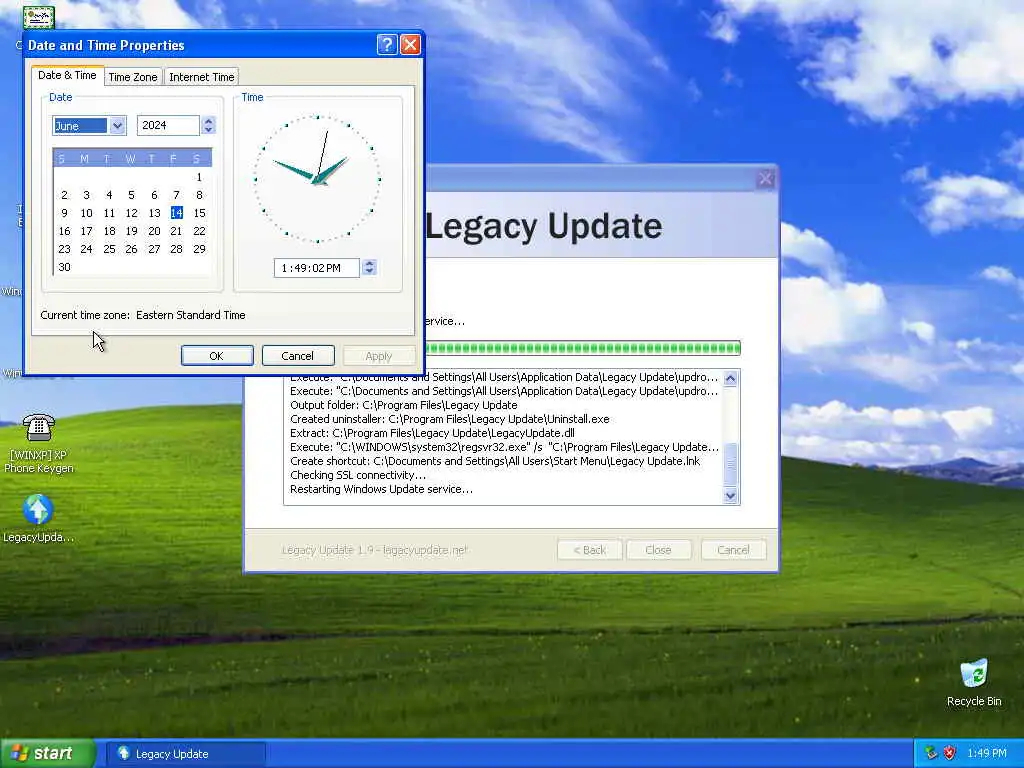Select June 1 on the calendar
The image size is (1024, 768).
pos(199,177)
